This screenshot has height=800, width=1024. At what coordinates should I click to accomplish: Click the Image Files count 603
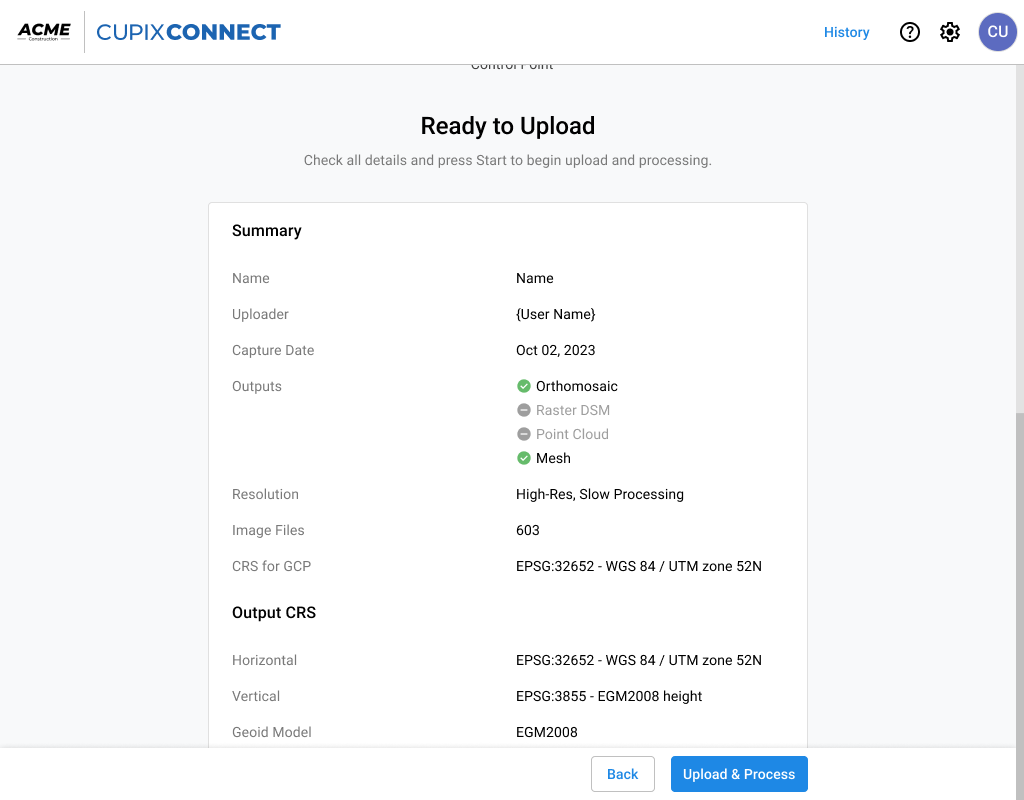pyautogui.click(x=528, y=530)
